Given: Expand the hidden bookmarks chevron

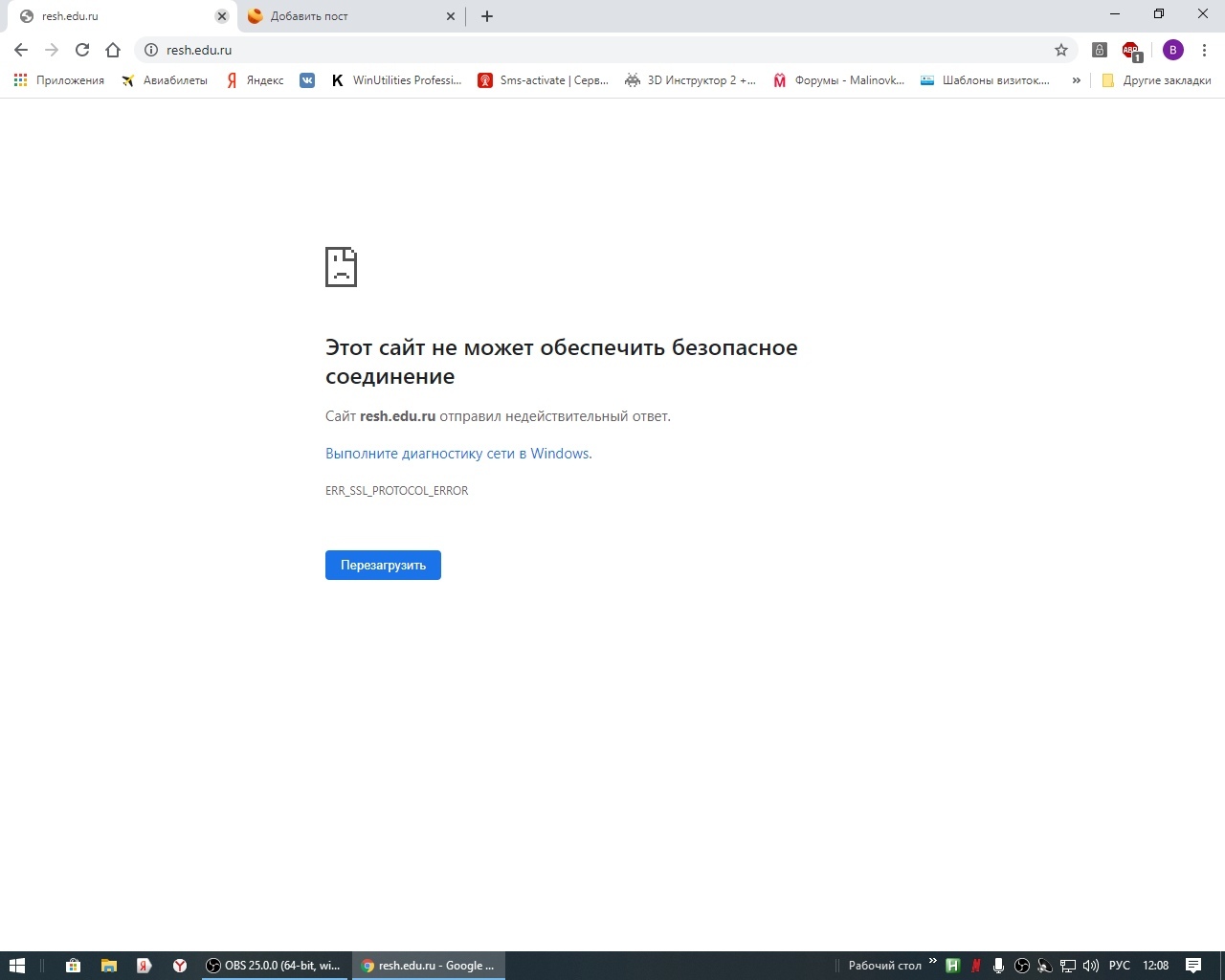Looking at the screenshot, I should [1076, 80].
